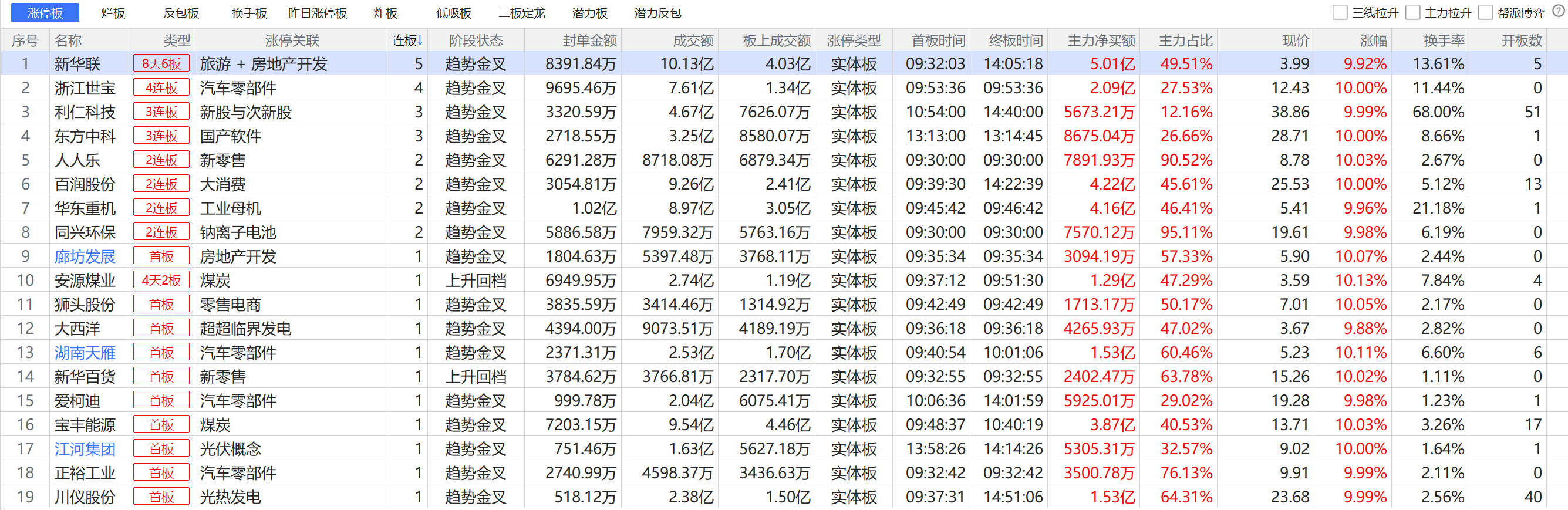Select the 正裕工业 stock name
1568x510 pixels.
(85, 473)
